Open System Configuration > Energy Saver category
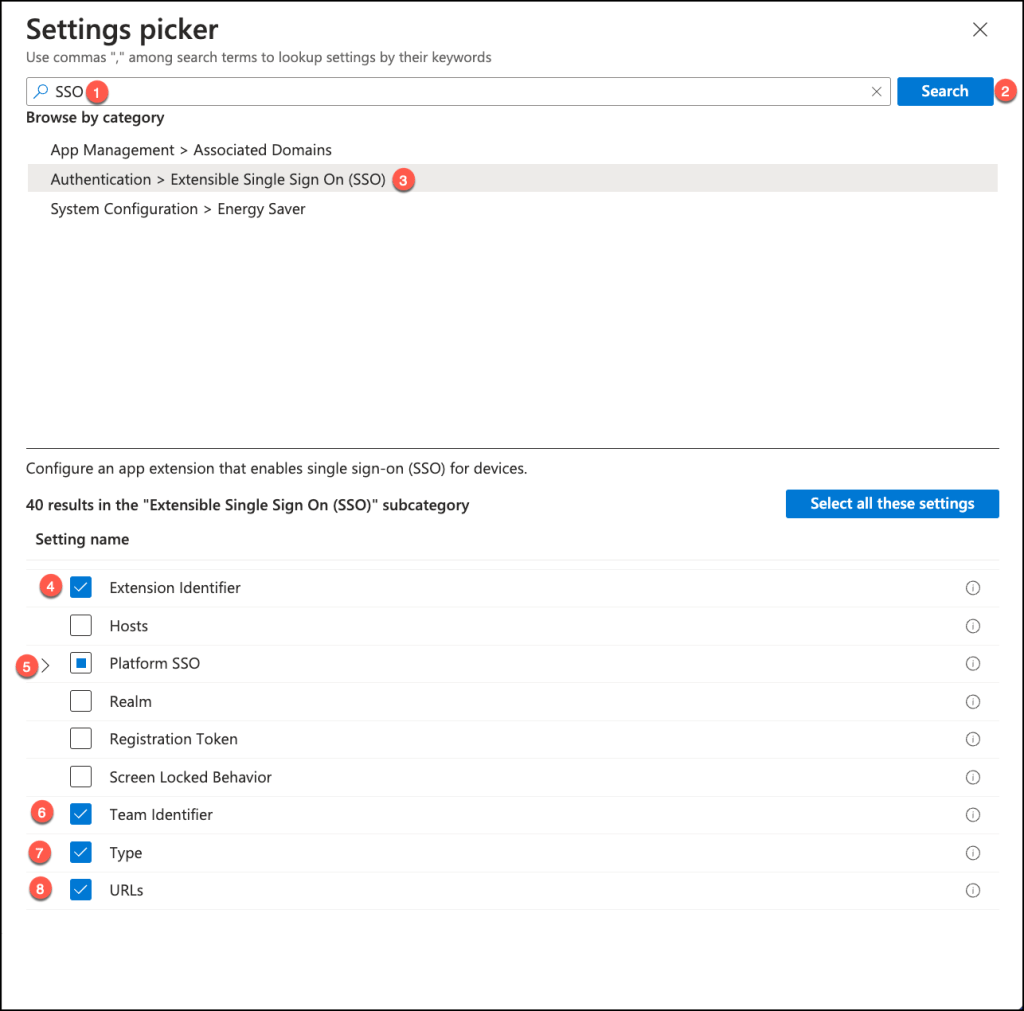 pyautogui.click(x=178, y=209)
